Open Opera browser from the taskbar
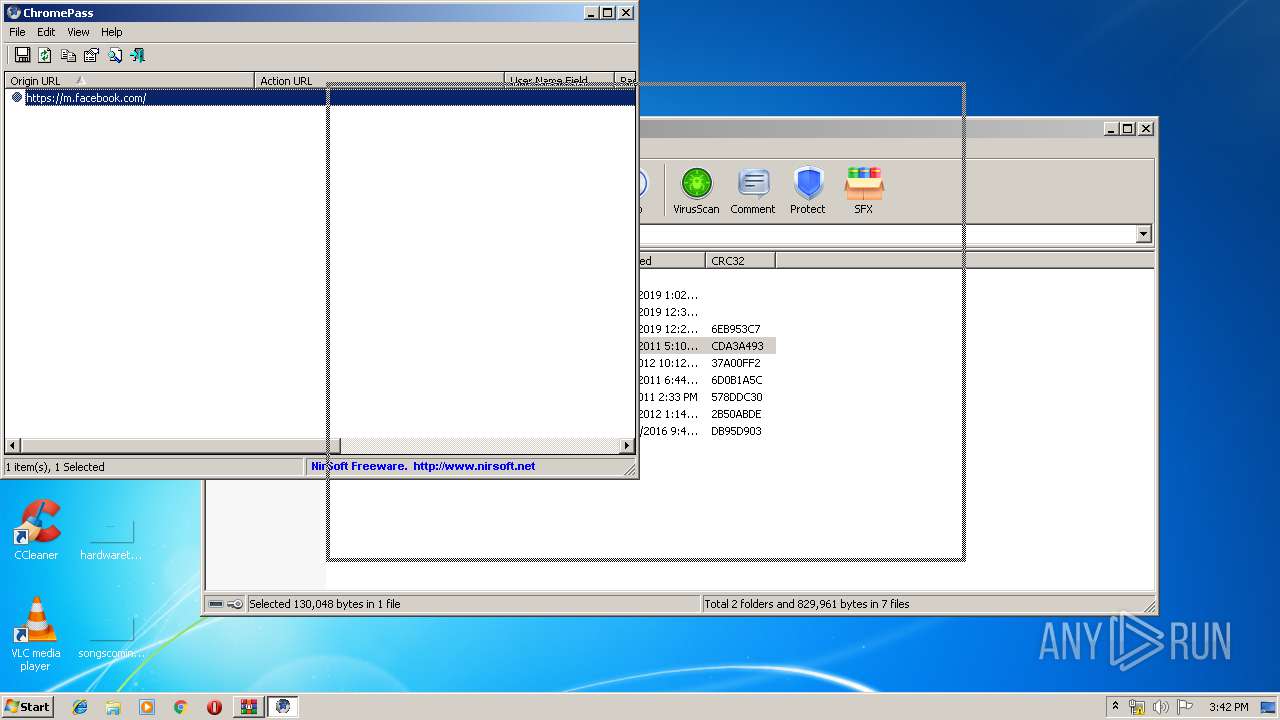This screenshot has height=720, width=1280. click(214, 707)
